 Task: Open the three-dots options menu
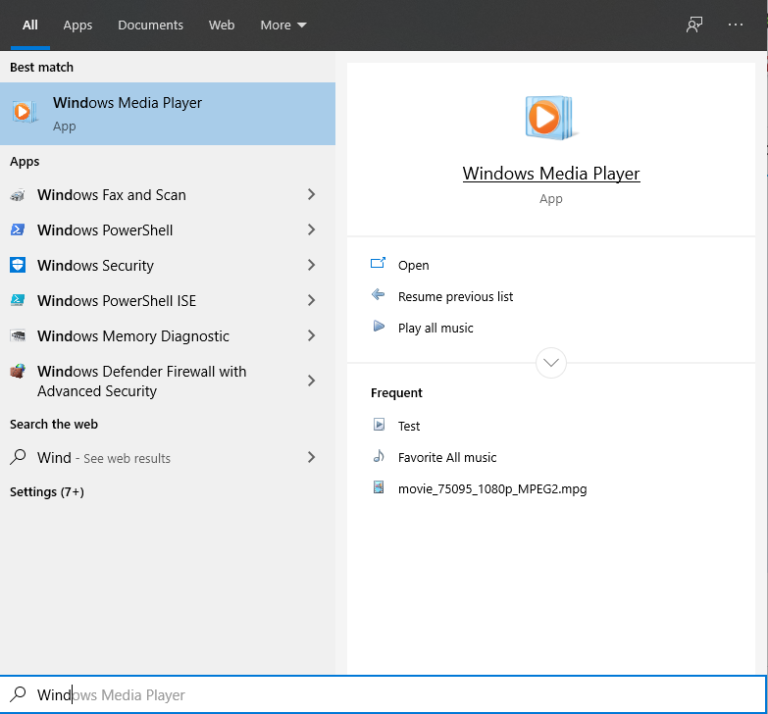point(736,25)
